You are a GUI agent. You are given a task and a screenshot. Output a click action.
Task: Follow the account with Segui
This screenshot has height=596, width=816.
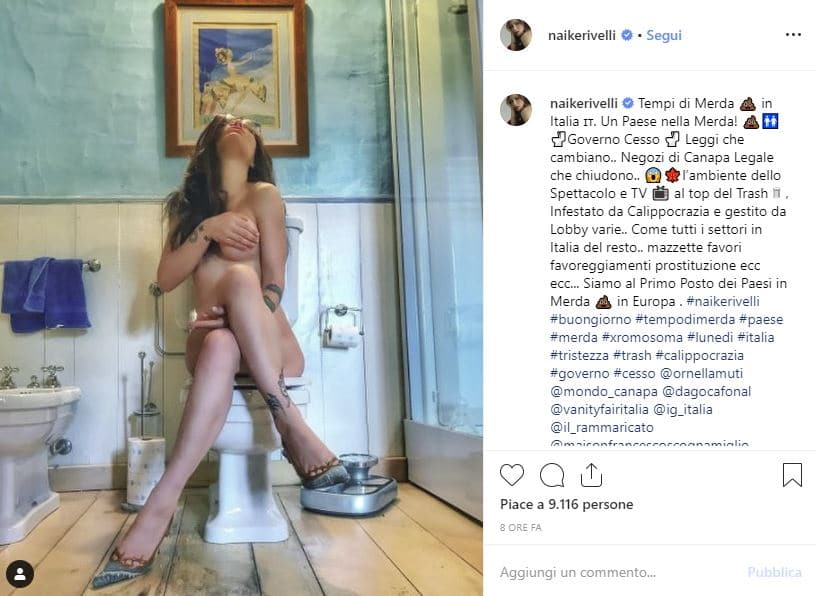(664, 35)
